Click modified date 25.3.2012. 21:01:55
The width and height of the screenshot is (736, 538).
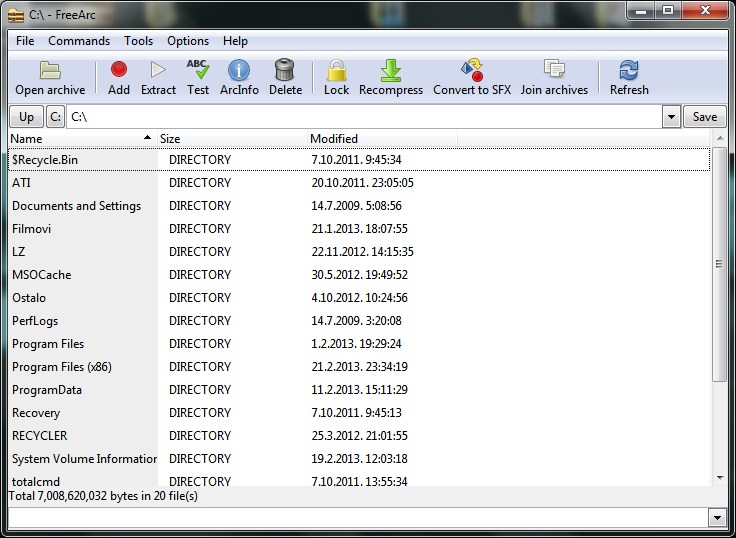point(360,436)
